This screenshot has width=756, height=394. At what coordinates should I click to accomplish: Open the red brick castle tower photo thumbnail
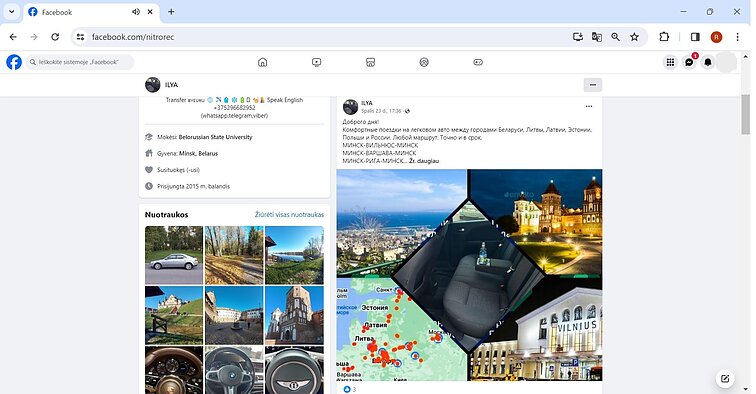coord(295,315)
